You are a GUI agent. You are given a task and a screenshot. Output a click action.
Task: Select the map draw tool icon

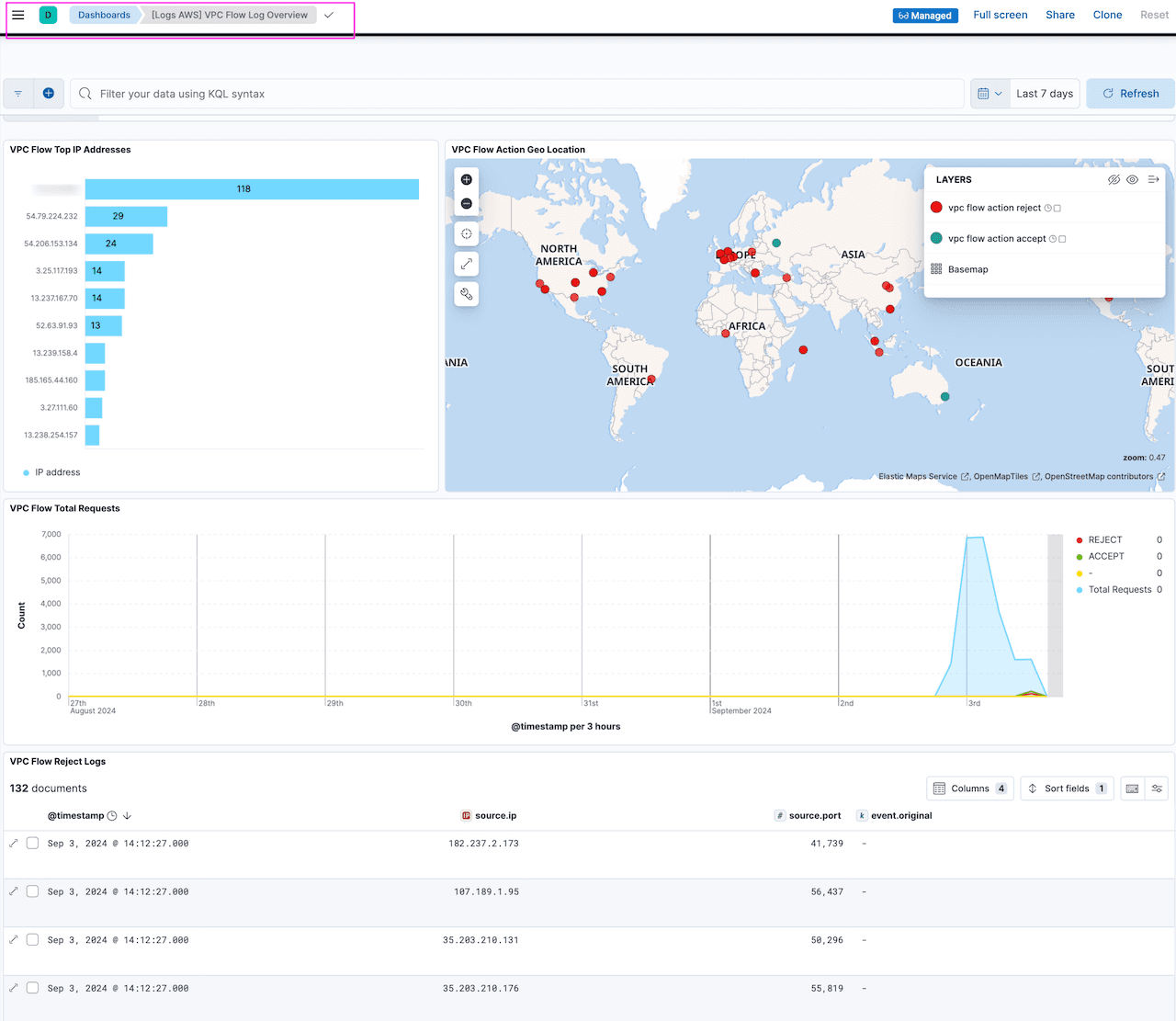pos(466,294)
